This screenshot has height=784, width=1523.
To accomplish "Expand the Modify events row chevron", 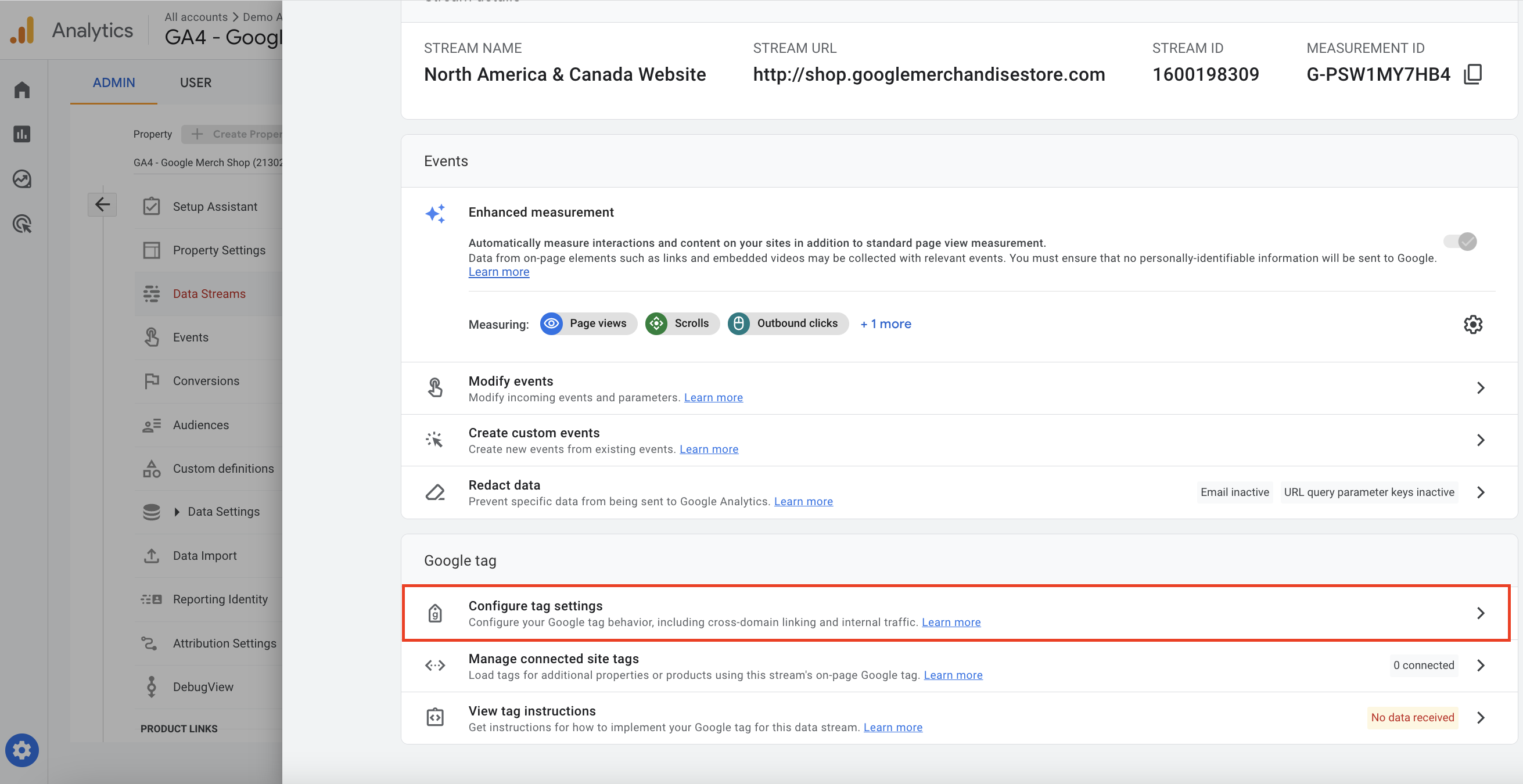I will (x=1481, y=388).
